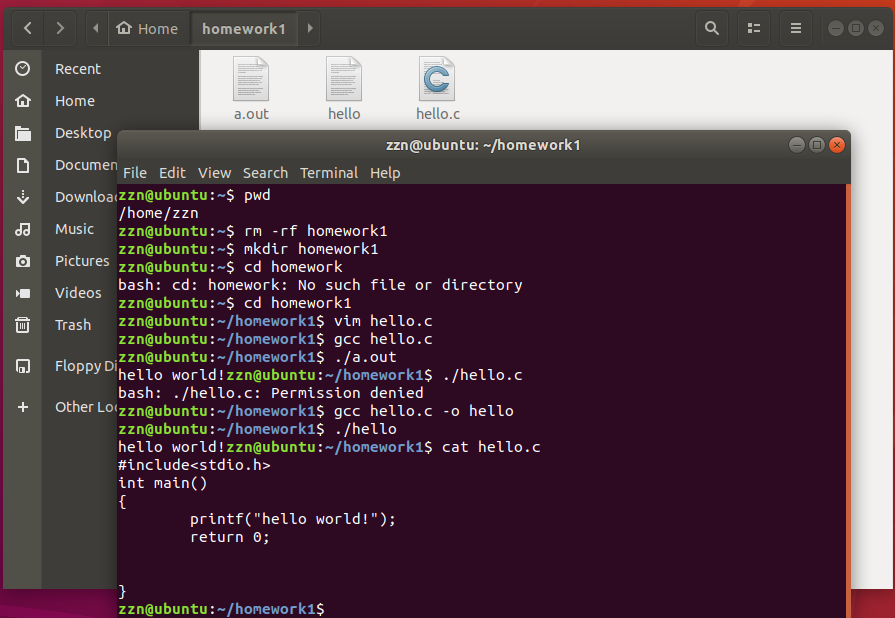This screenshot has height=618, width=895.
Task: Click the a.out file name label
Action: coord(251,114)
